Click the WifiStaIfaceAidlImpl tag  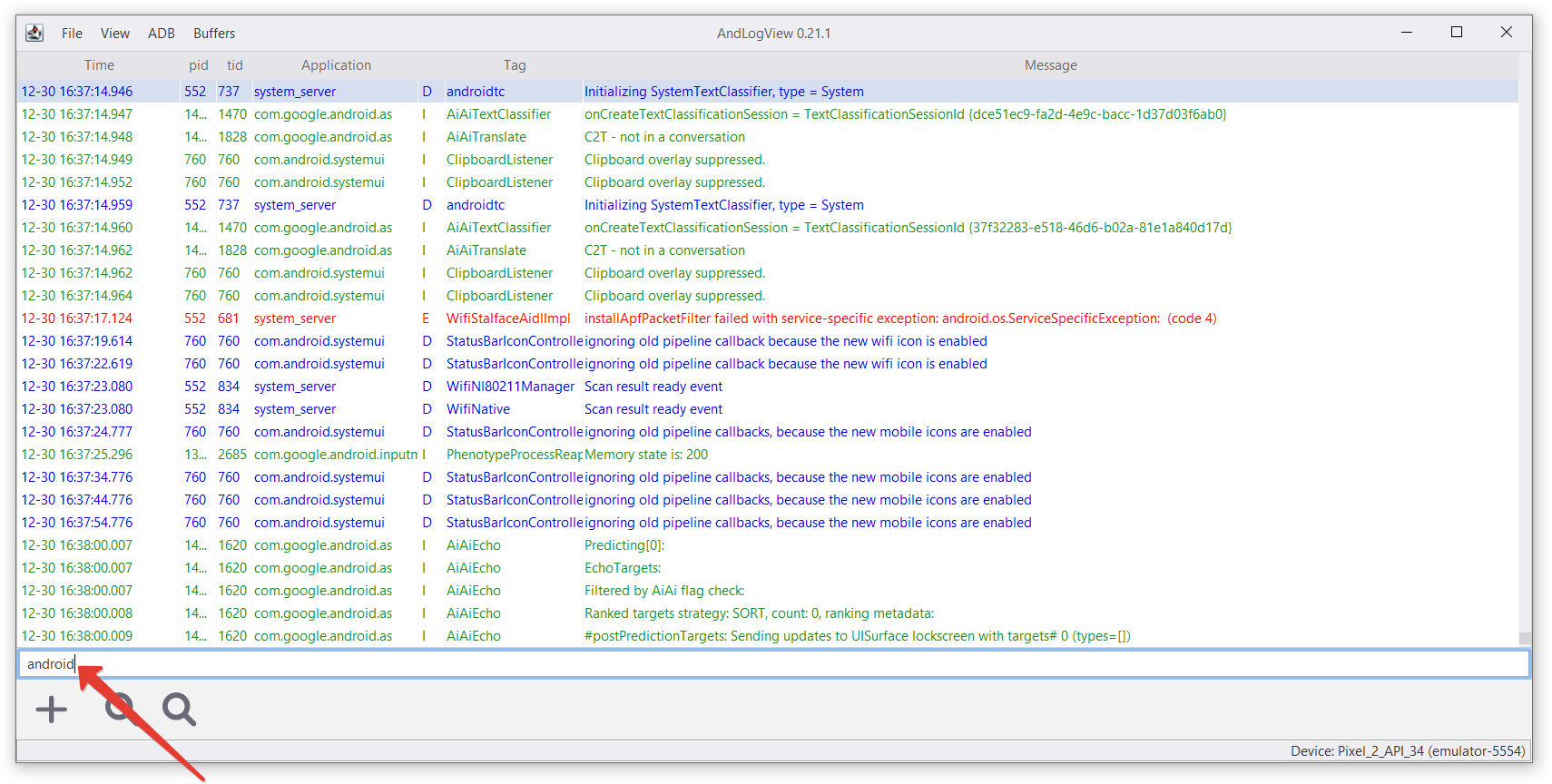[x=508, y=318]
